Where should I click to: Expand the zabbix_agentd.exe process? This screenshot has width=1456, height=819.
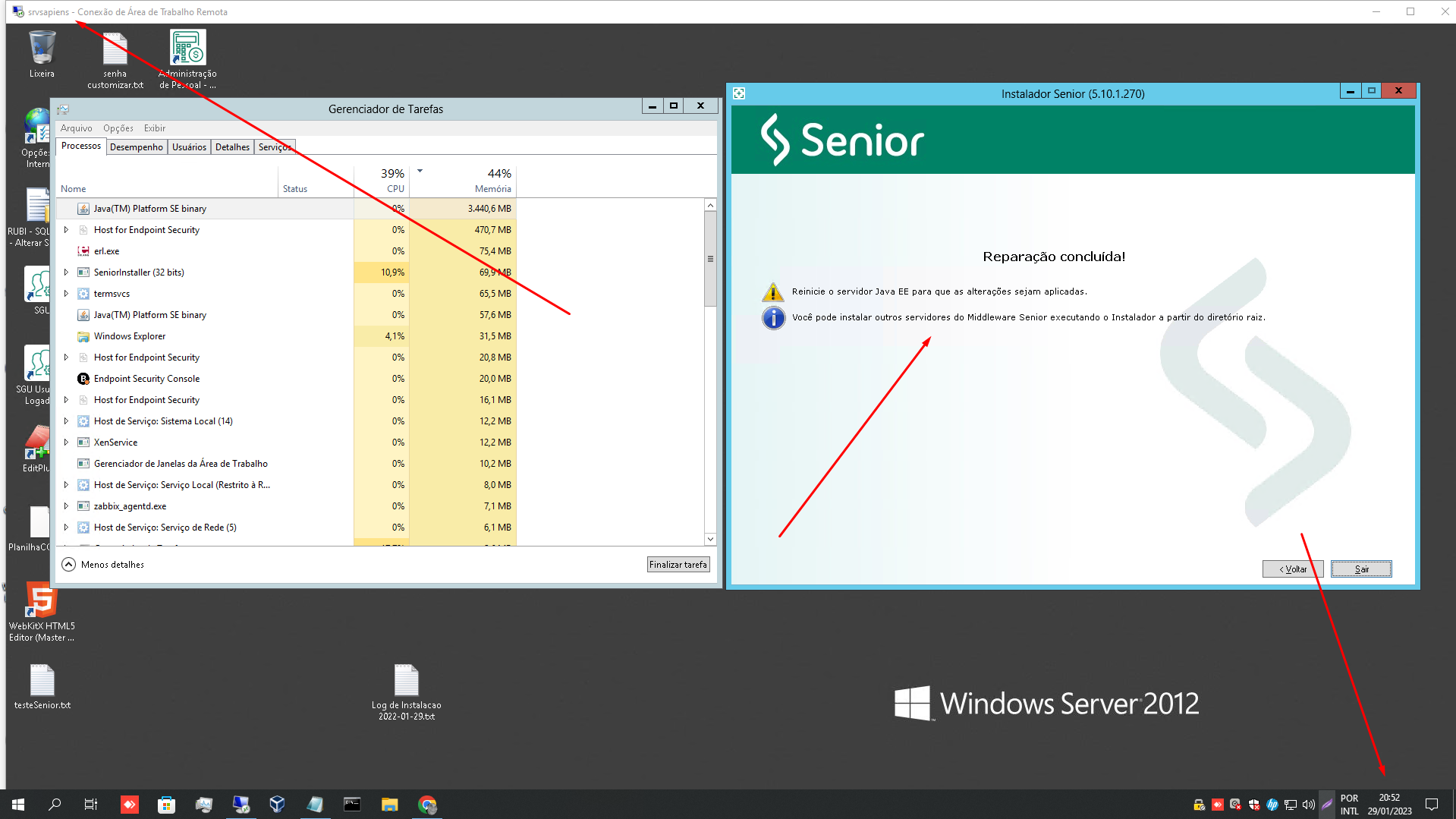coord(66,506)
